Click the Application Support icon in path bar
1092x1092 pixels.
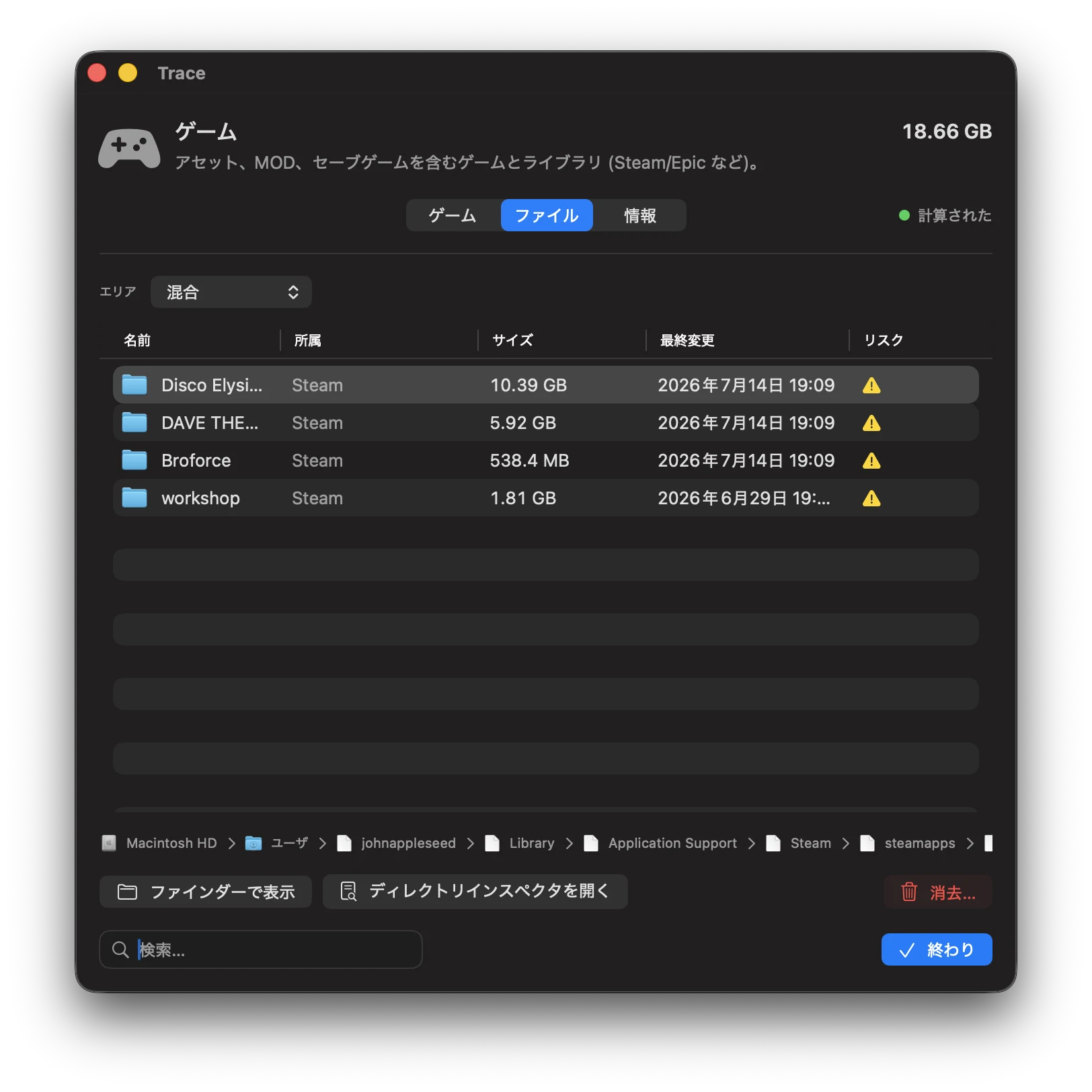[x=591, y=843]
